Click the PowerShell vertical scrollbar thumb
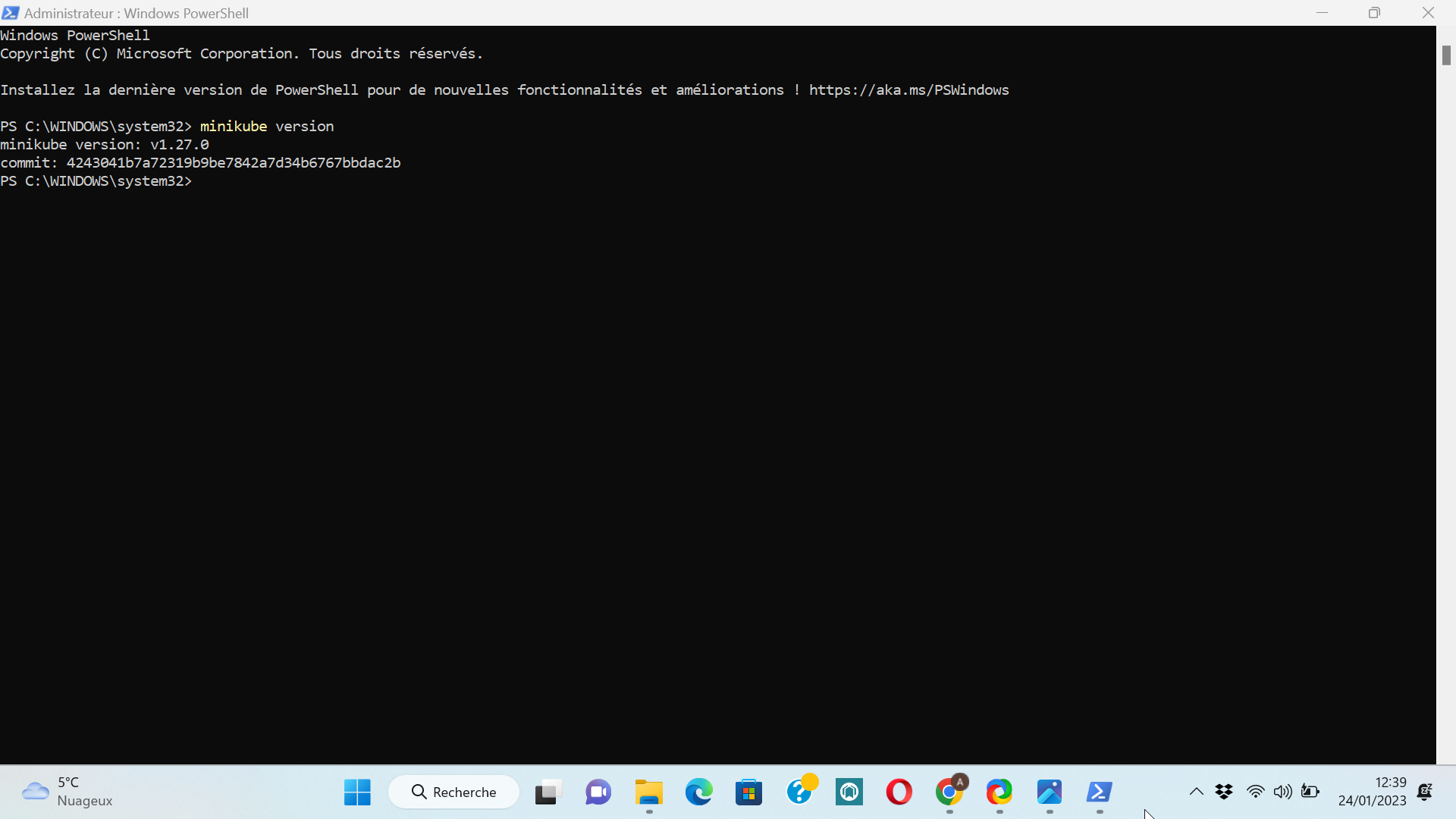This screenshot has width=1456, height=819. point(1446,55)
